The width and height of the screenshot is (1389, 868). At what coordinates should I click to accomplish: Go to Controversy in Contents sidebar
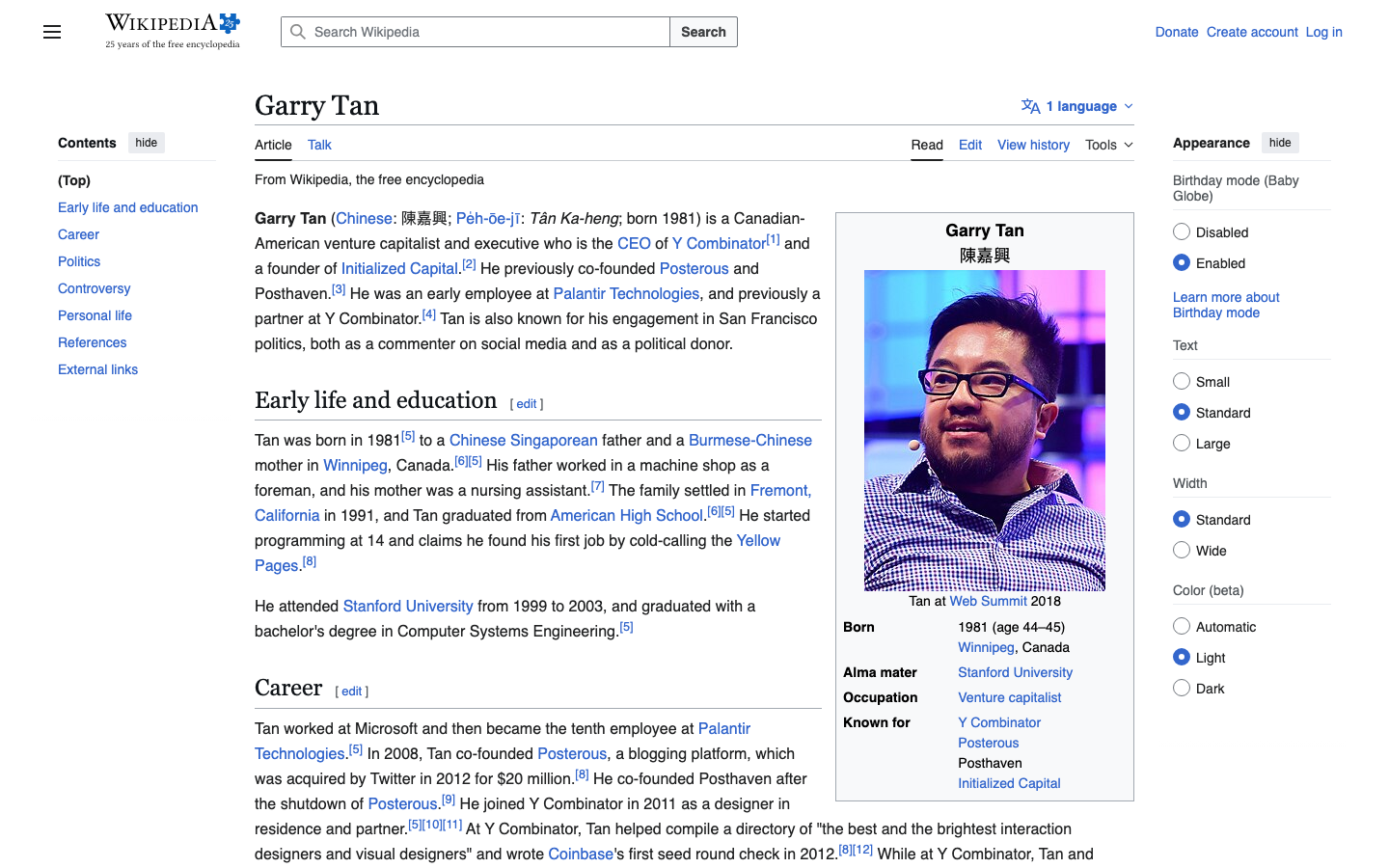click(x=94, y=288)
